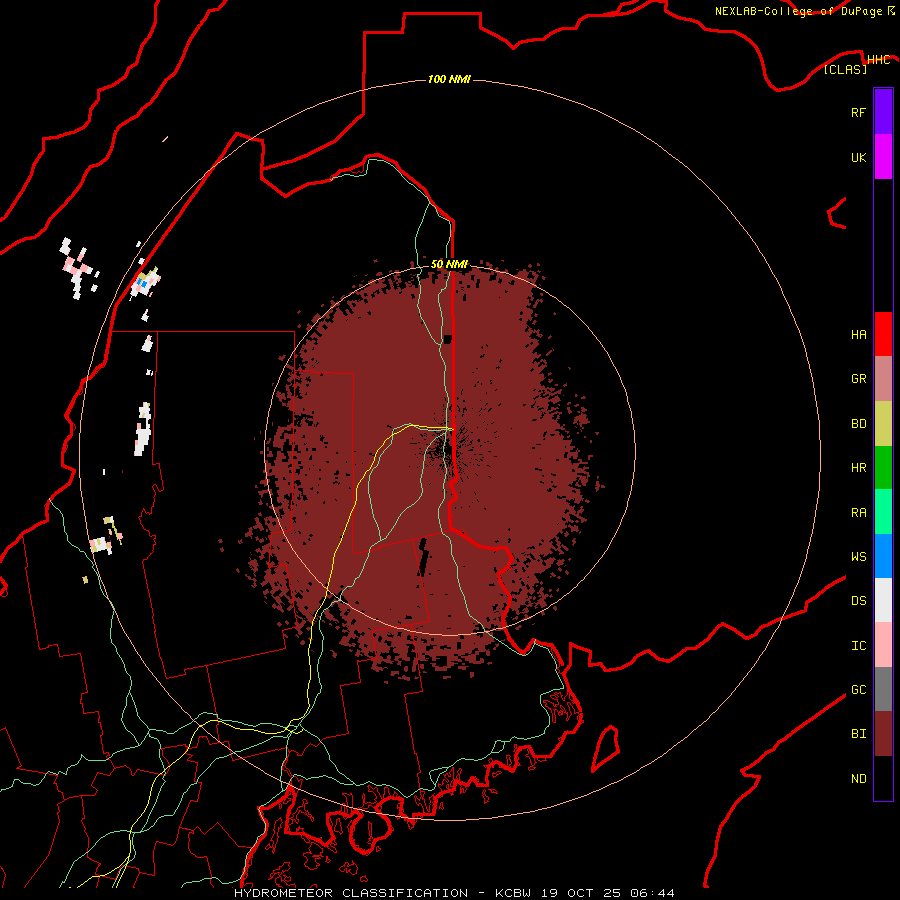Click the HA legend label
This screenshot has width=900, height=900.
pyautogui.click(x=858, y=335)
